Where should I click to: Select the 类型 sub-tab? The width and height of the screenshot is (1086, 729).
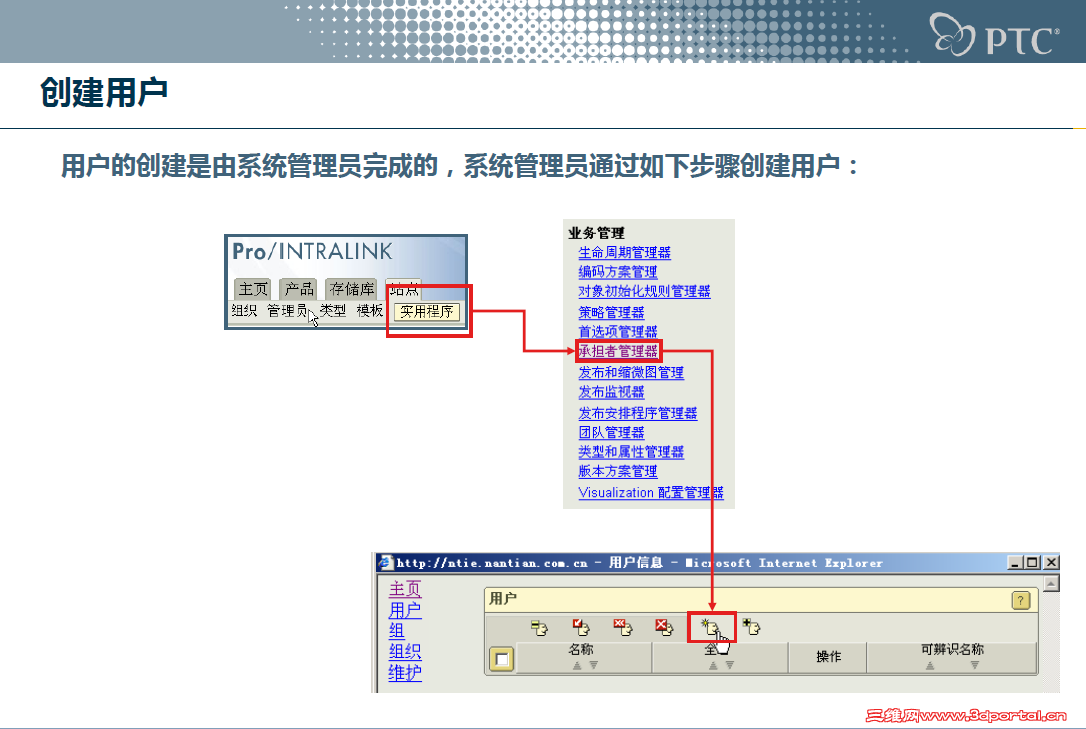tap(333, 311)
